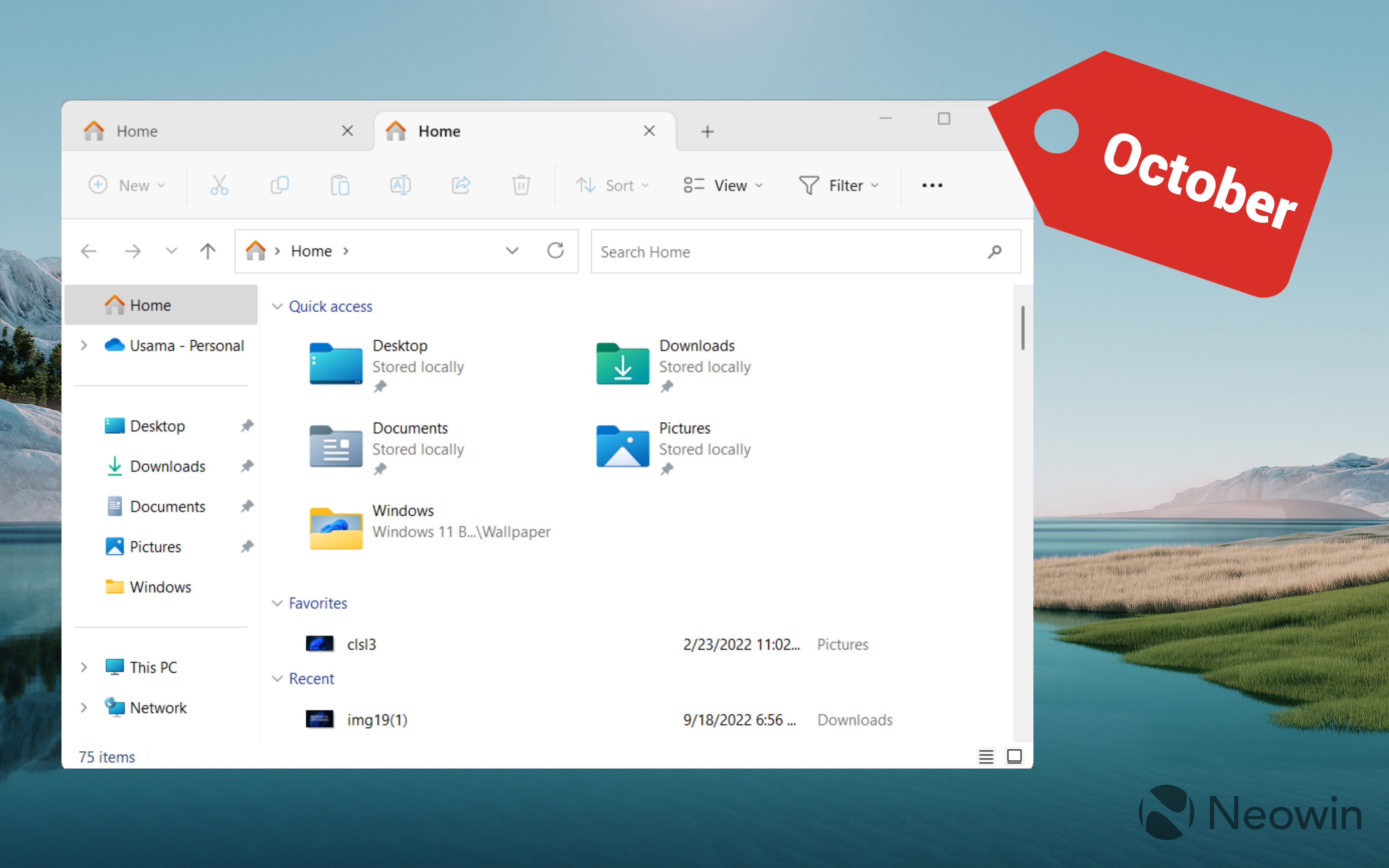Open the Filter options button
The image size is (1389, 868).
pos(838,186)
